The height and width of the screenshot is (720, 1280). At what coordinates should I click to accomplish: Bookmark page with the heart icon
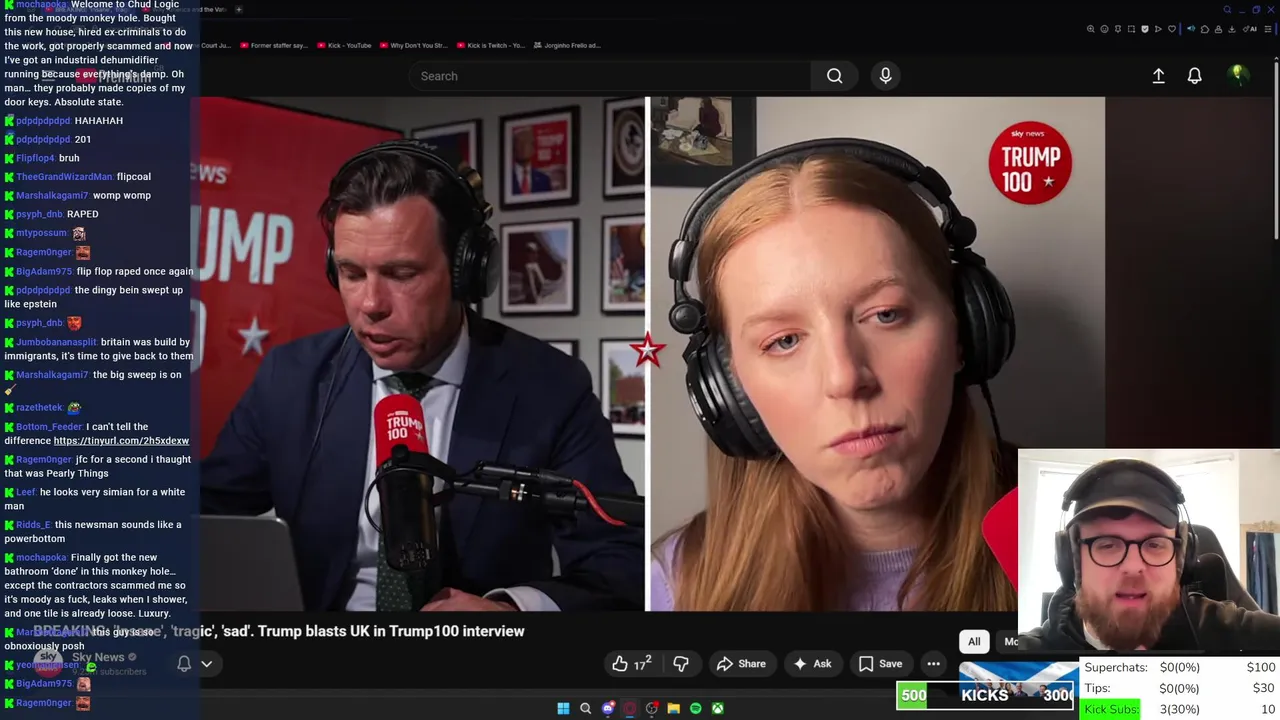1172,29
